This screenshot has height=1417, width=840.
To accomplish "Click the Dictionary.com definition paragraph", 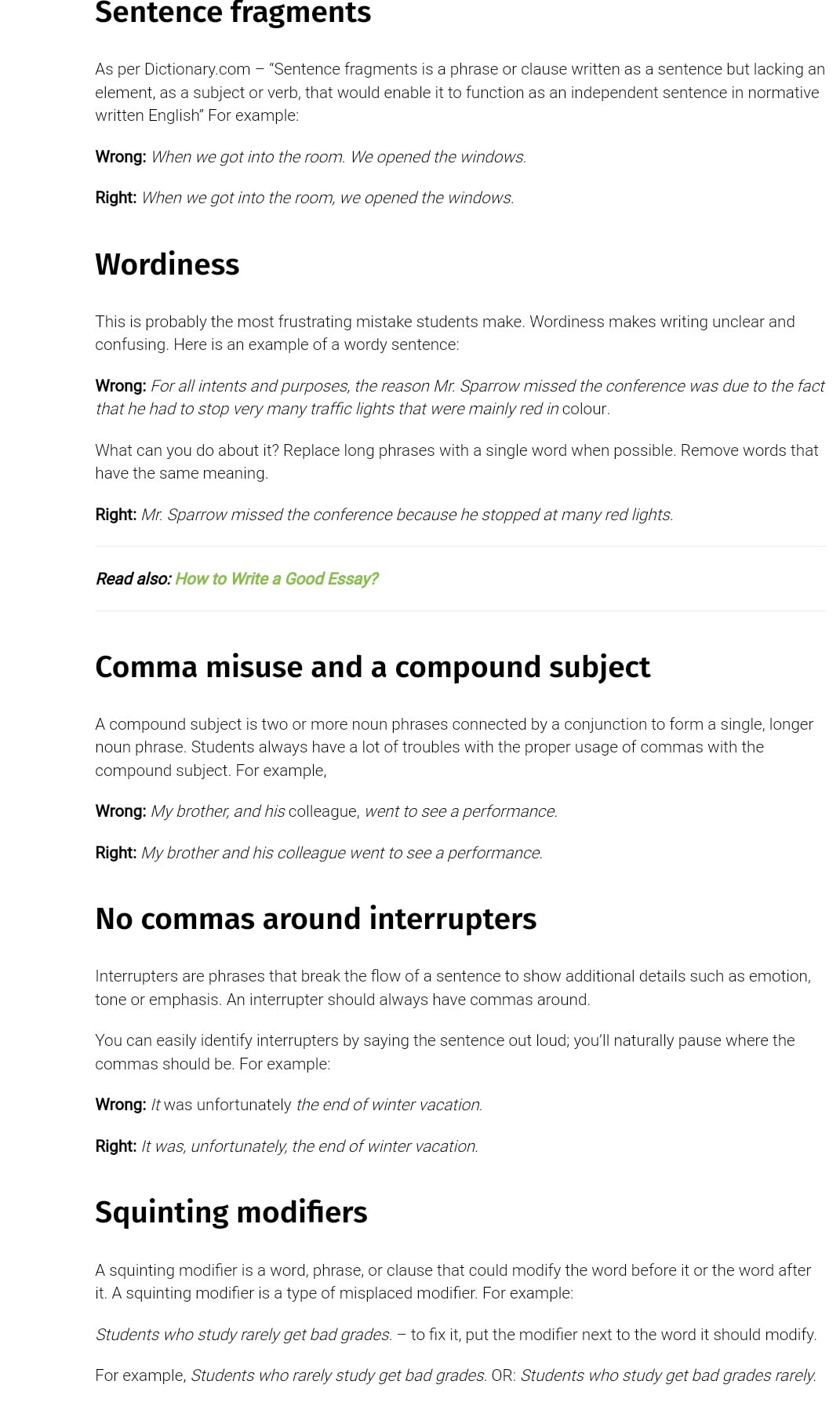I will pyautogui.click(x=460, y=93).
